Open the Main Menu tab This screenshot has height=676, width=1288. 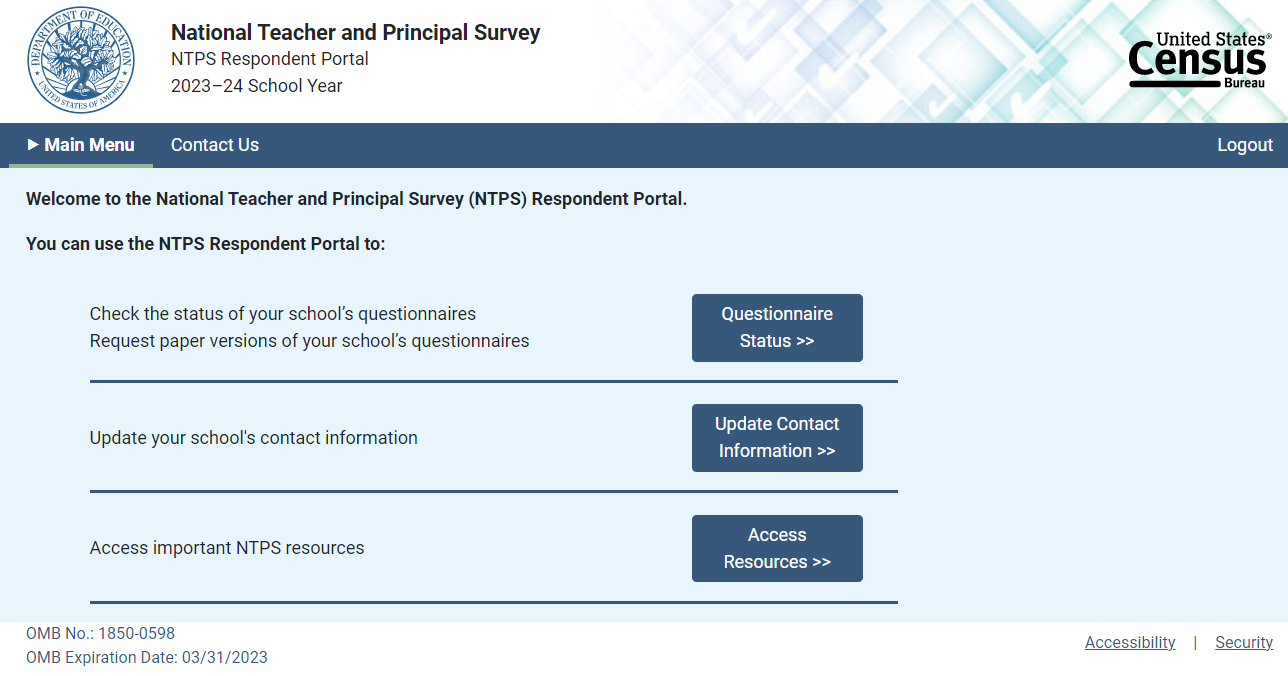click(x=81, y=145)
